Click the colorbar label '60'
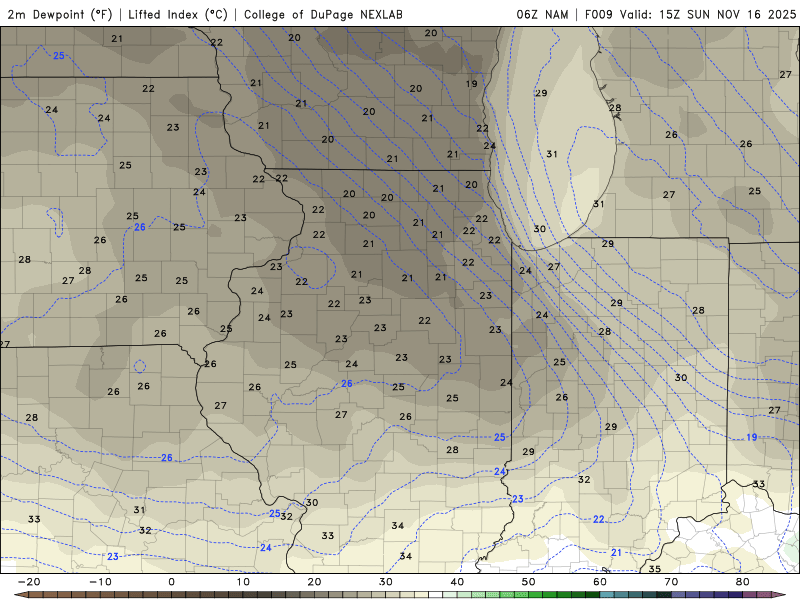This screenshot has width=800, height=600. click(x=600, y=582)
